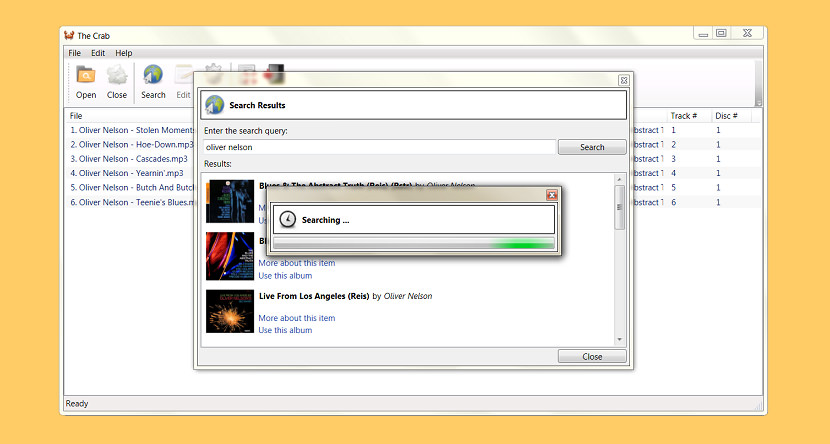This screenshot has height=444, width=830.
Task: Open More about this item for second album
Action: pos(296,263)
